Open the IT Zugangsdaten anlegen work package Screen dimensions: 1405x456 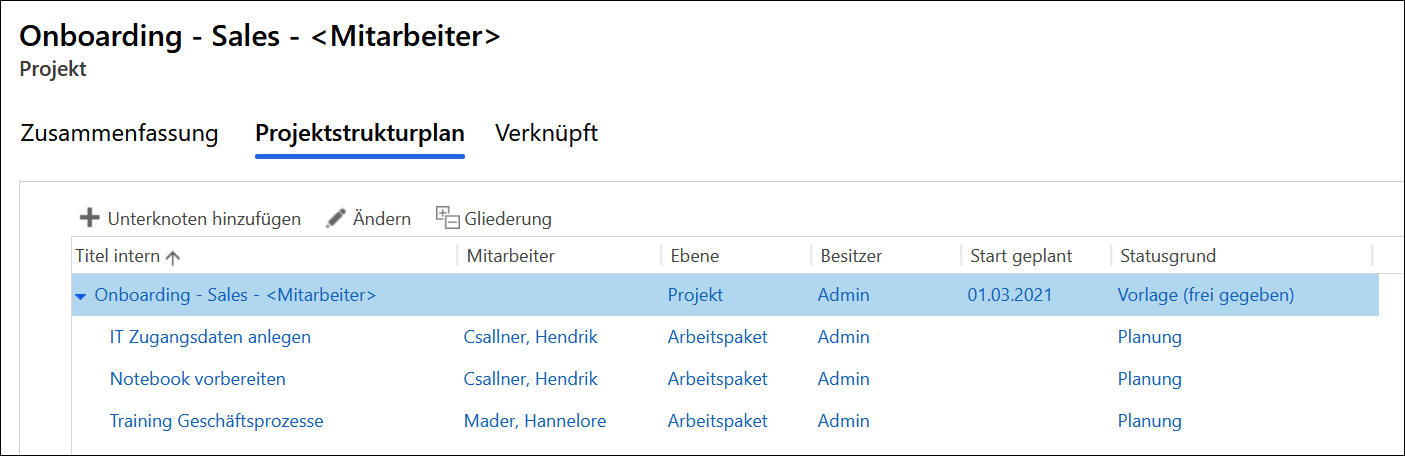pos(210,337)
